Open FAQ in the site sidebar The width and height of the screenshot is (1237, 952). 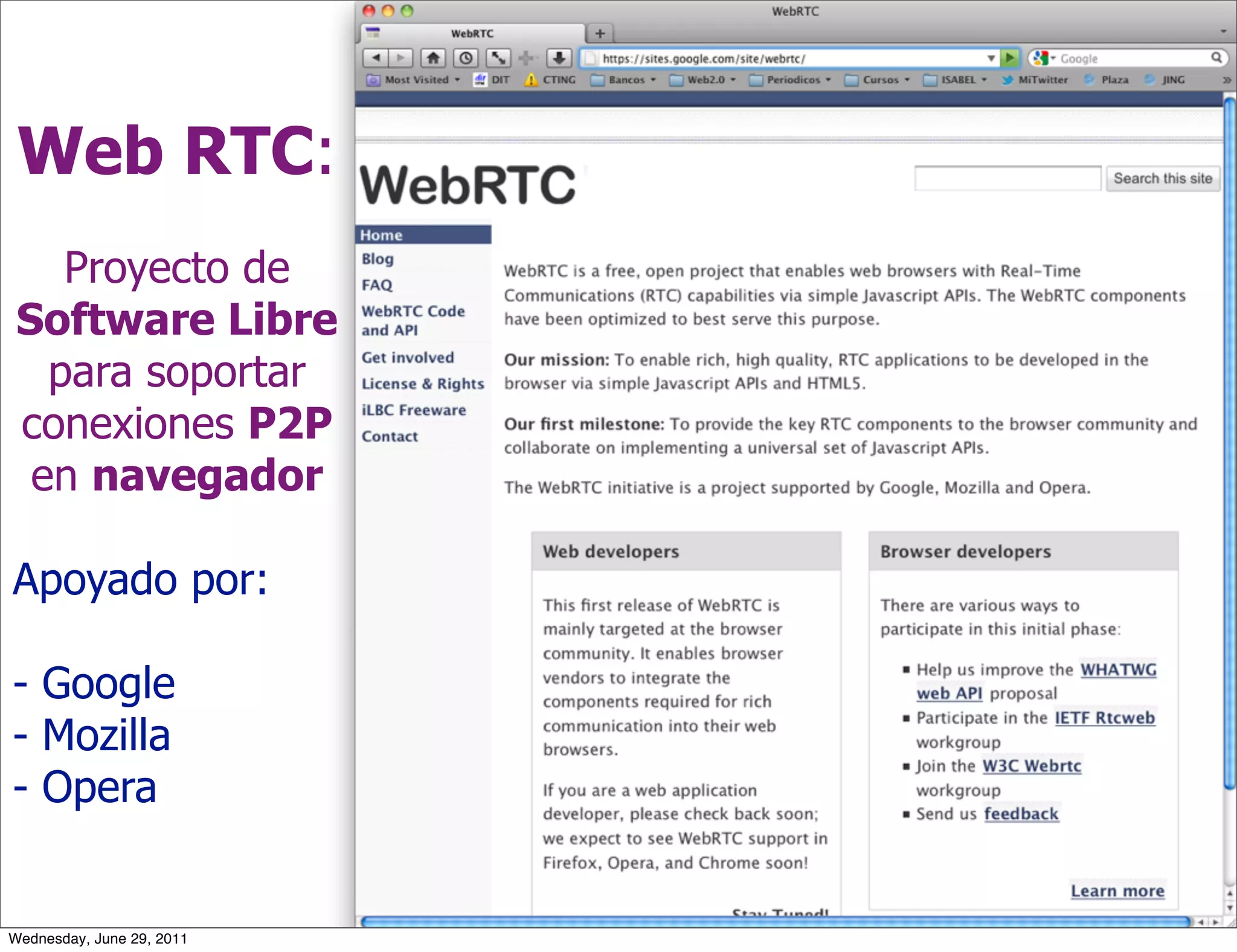click(377, 285)
